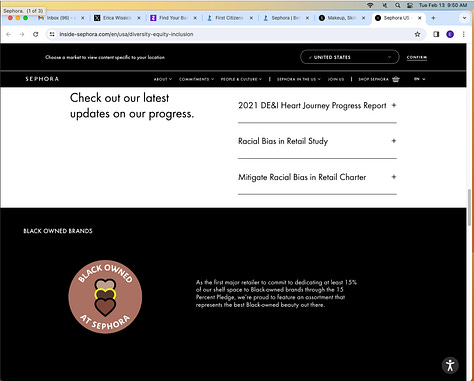Open the tab search dropdown

(x=464, y=18)
